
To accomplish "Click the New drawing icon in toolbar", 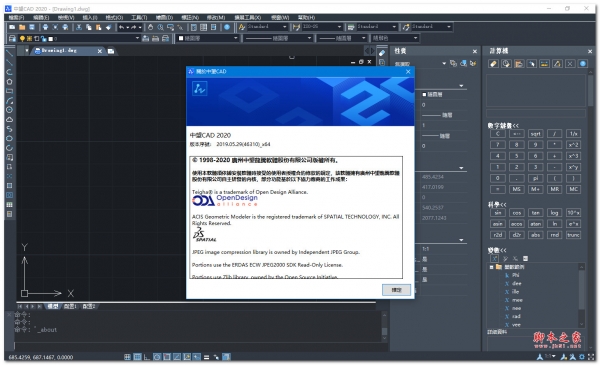I will [12, 27].
